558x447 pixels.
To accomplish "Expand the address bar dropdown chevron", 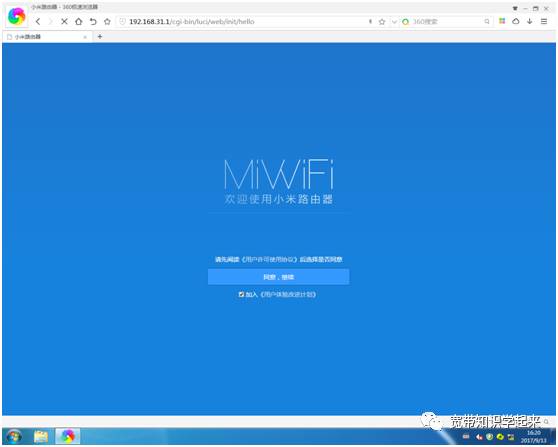I will (394, 22).
